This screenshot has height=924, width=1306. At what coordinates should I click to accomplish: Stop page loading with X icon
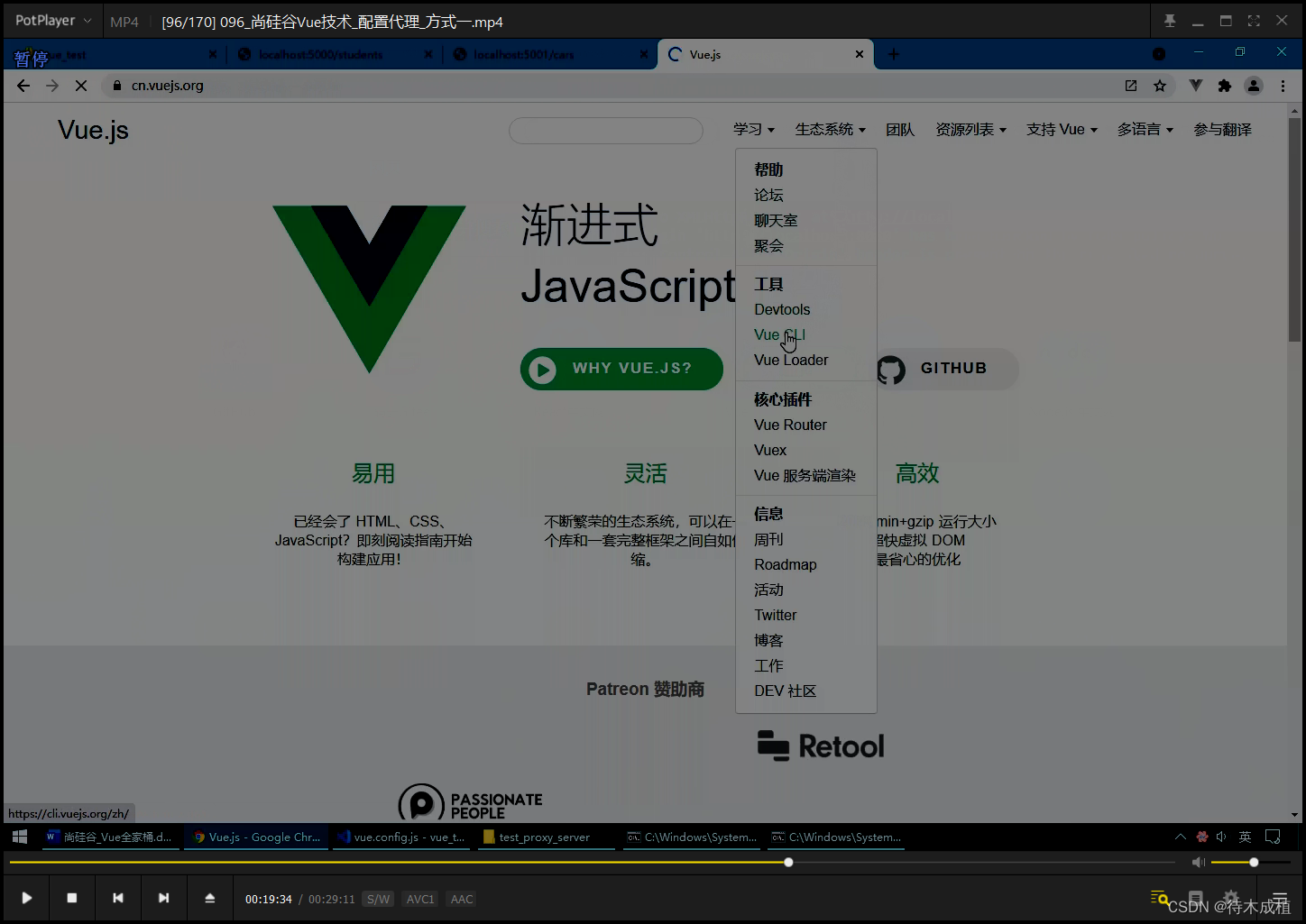(81, 86)
